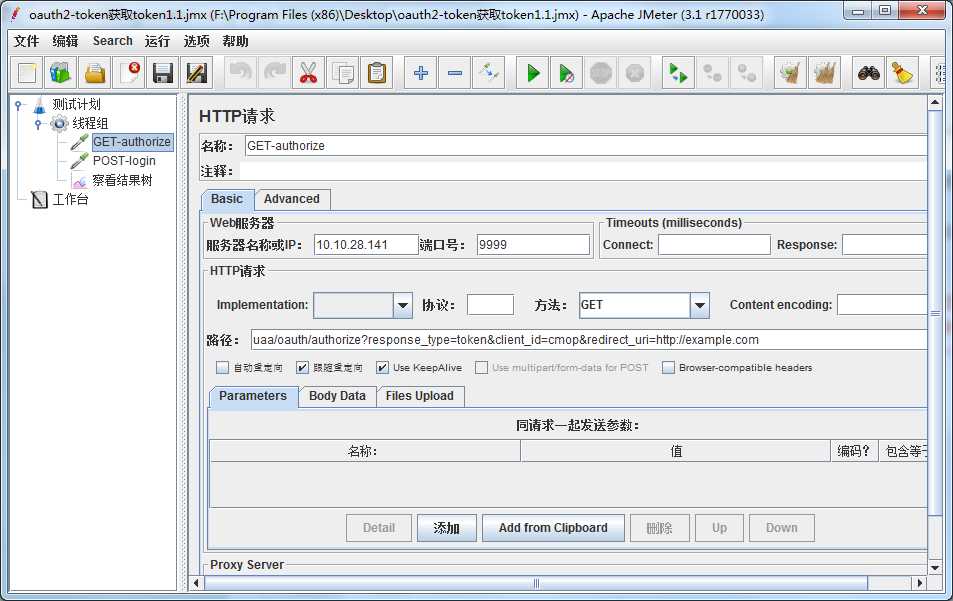Click the 协议 protocol input field
The image size is (953, 601).
[x=490, y=305]
